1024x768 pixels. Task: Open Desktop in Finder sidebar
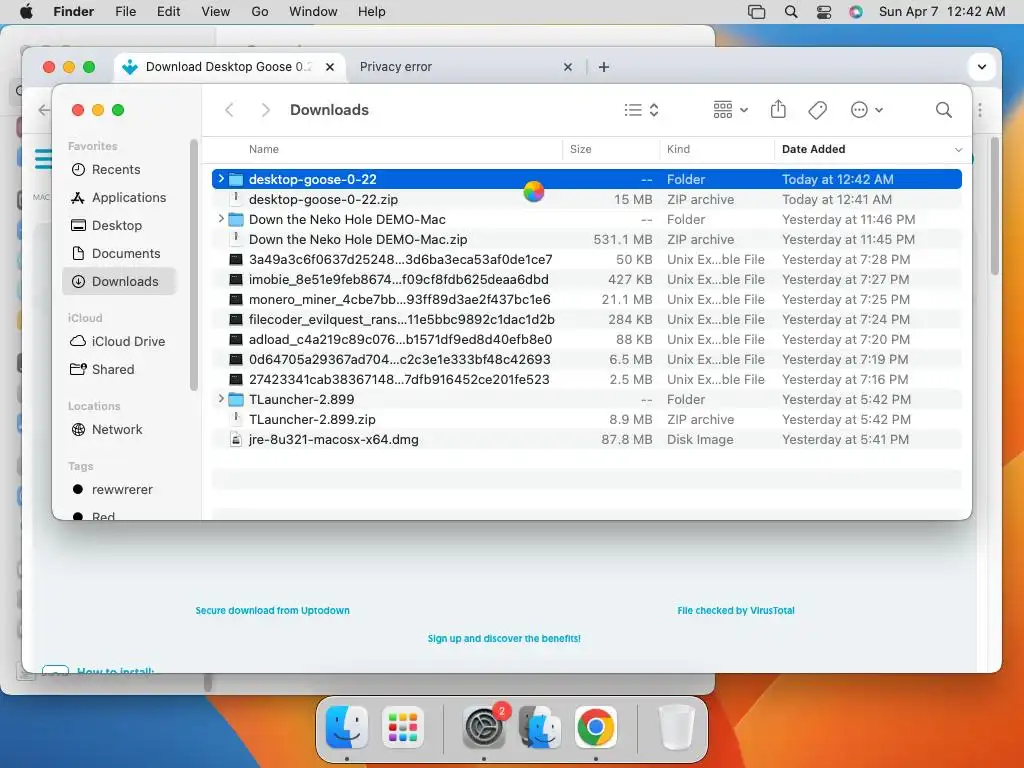[x=119, y=225]
